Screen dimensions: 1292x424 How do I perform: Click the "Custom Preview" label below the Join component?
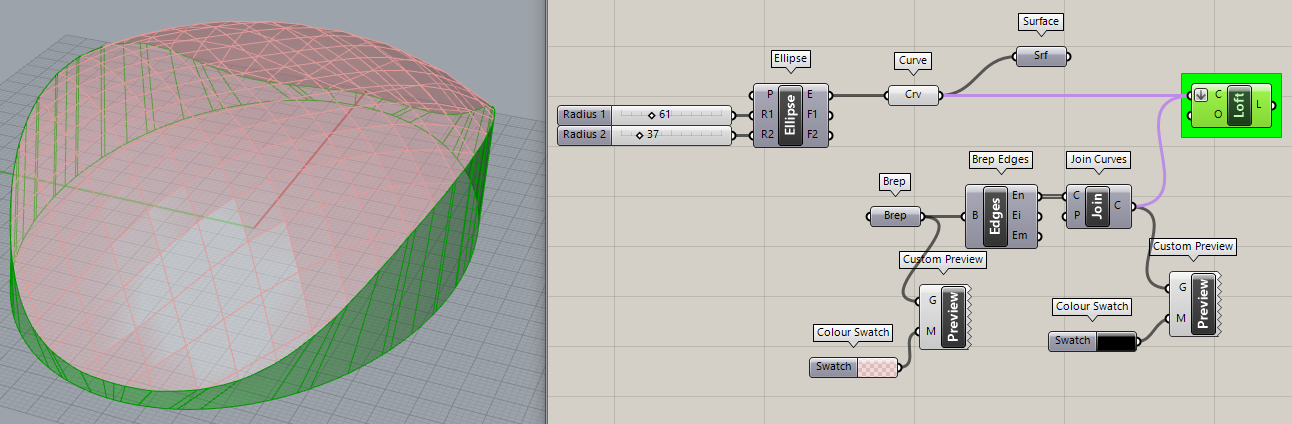point(1194,245)
